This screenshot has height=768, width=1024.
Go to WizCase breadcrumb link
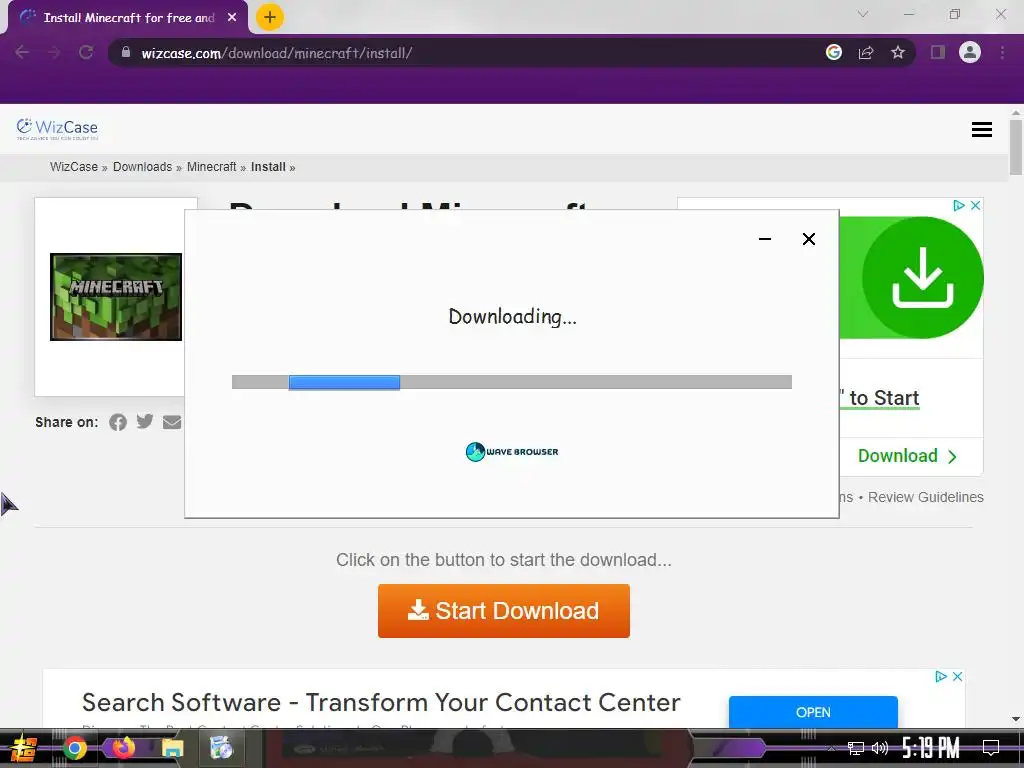point(74,167)
